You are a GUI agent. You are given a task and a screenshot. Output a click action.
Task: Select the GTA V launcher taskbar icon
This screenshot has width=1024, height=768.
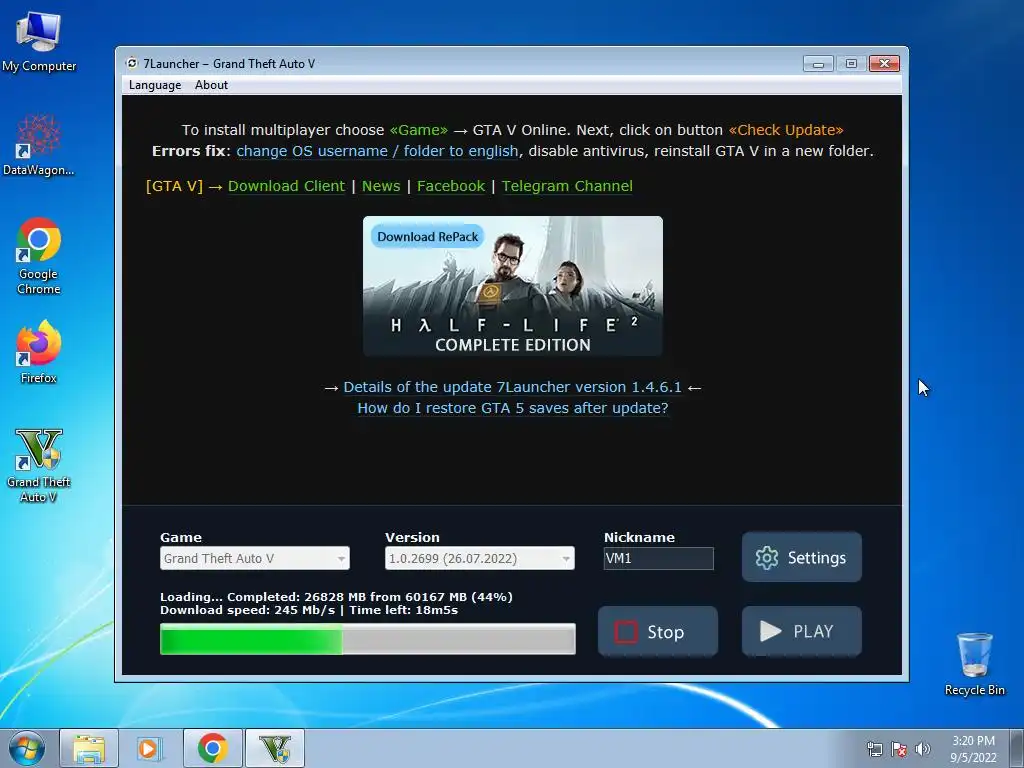tap(275, 748)
